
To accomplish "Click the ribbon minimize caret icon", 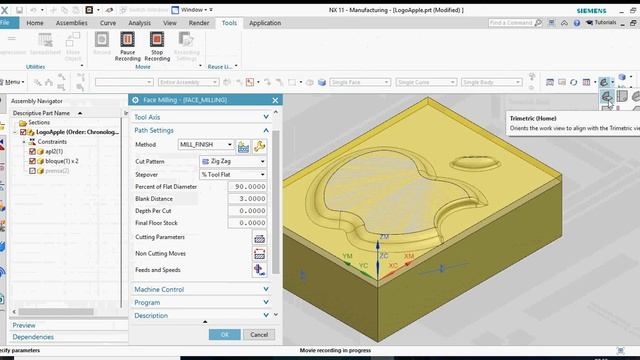I will [x=564, y=23].
